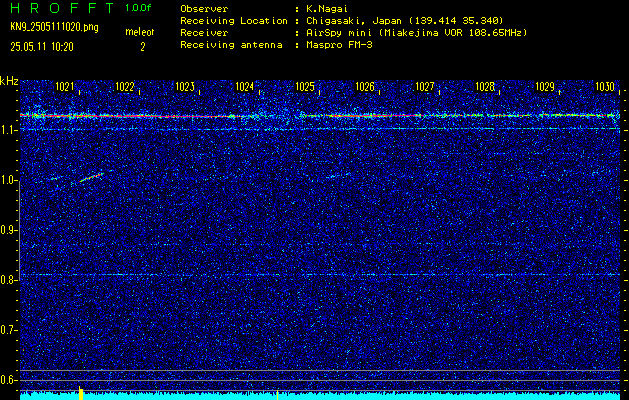
Task: Click the 1024 time marker
Action: pyautogui.click(x=245, y=87)
